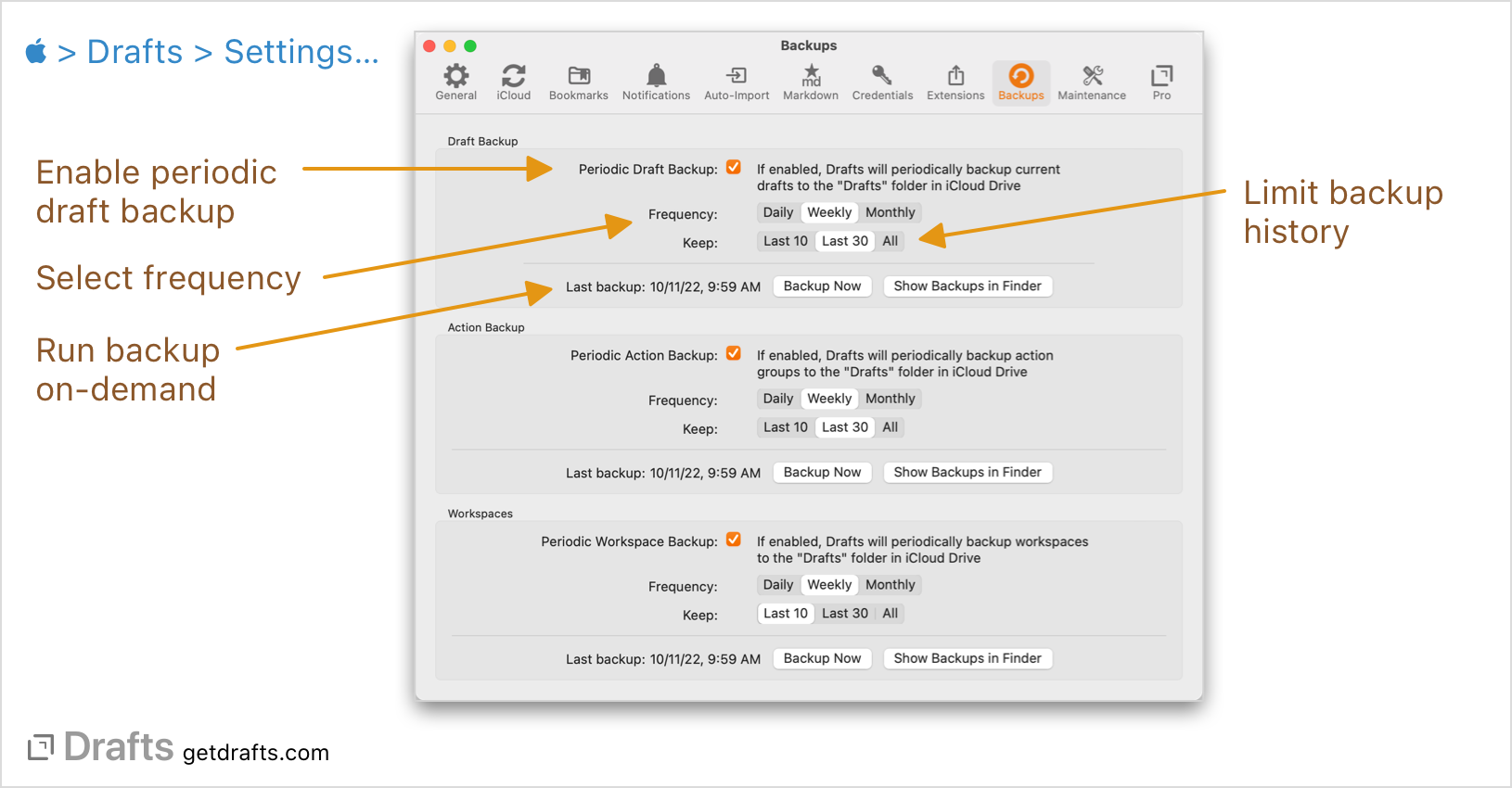Minimize the Backups window with yellow button
The image size is (1512, 788).
tap(450, 46)
